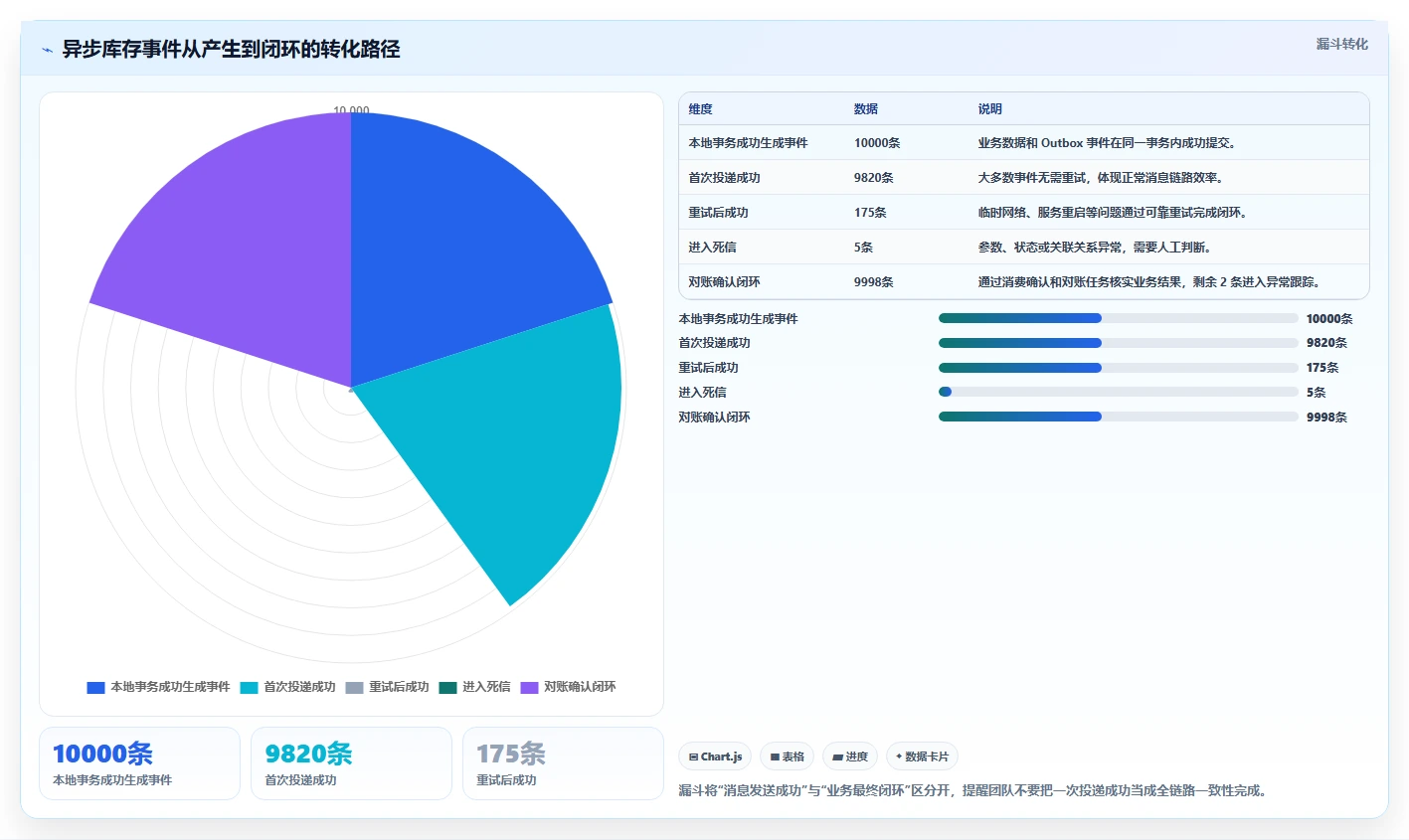Toggle the 对账确认闭环 legend swatch
1409x840 pixels.
tap(529, 687)
